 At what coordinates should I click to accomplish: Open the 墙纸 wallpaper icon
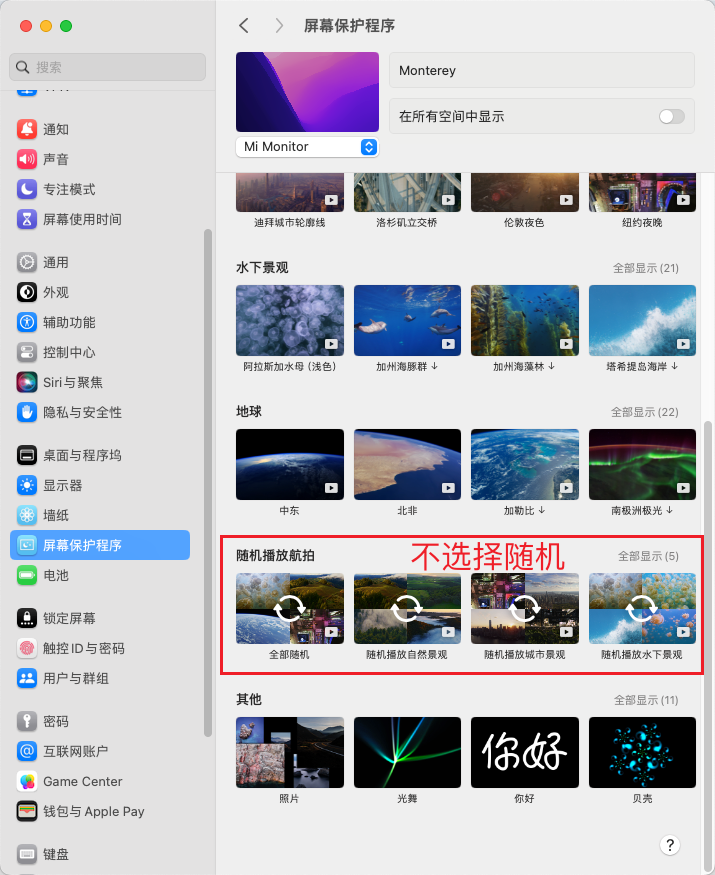[x=27, y=515]
